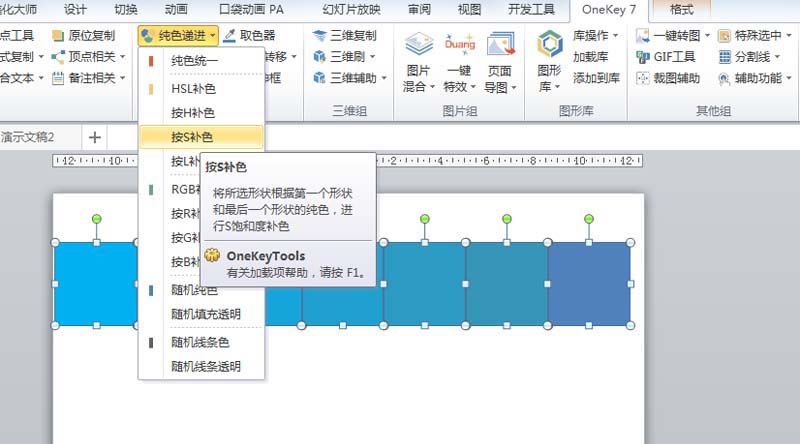Select the rightmost dark blue rectangle
The width and height of the screenshot is (800, 444).
[x=589, y=283]
